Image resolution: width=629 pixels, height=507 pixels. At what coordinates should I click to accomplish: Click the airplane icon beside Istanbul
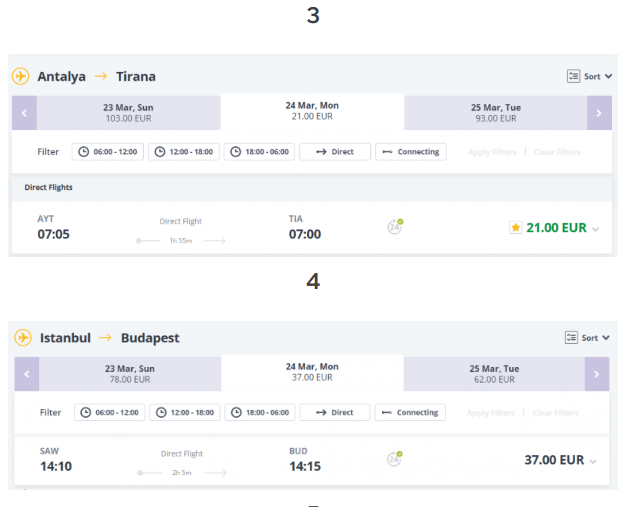coord(23,337)
